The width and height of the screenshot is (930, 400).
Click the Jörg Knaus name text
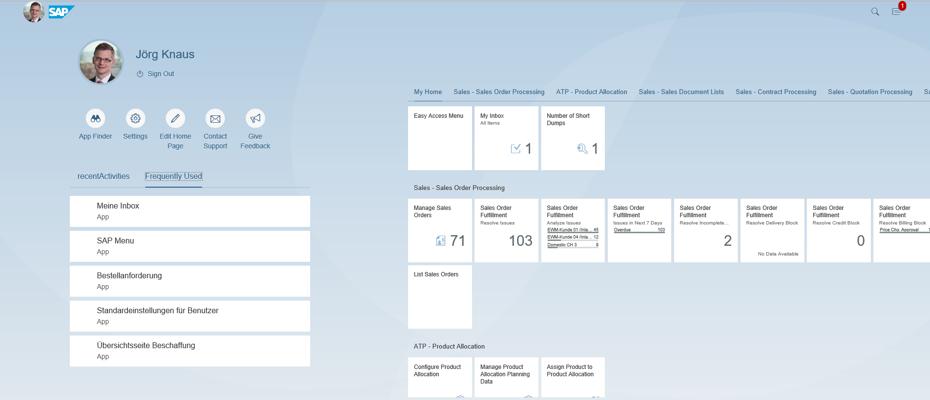coord(165,55)
